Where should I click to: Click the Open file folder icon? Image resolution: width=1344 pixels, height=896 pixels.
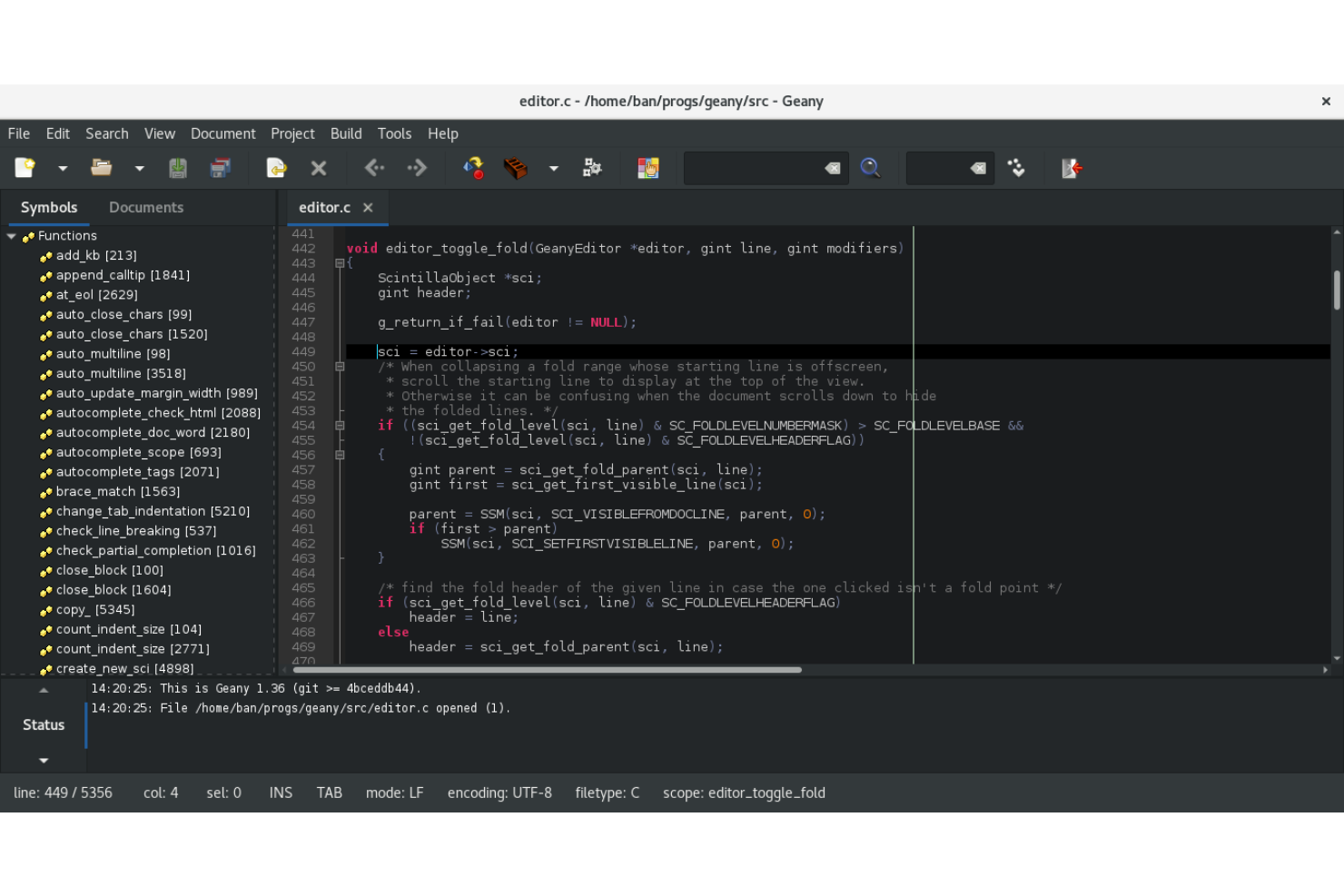point(101,168)
